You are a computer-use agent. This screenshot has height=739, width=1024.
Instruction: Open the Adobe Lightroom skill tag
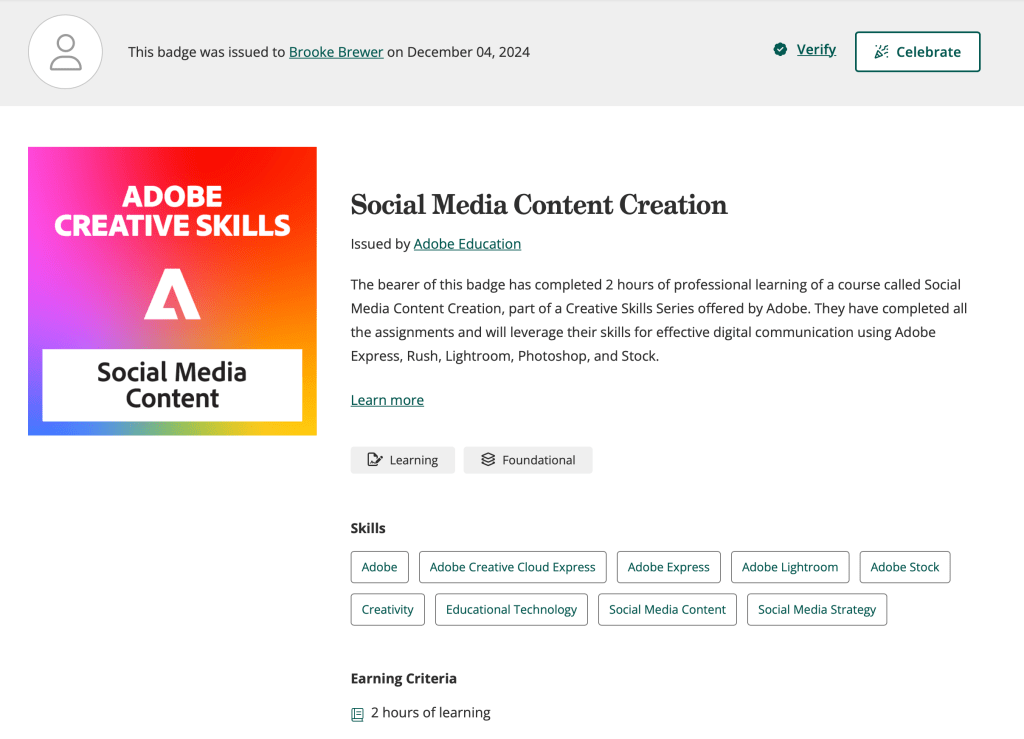790,567
